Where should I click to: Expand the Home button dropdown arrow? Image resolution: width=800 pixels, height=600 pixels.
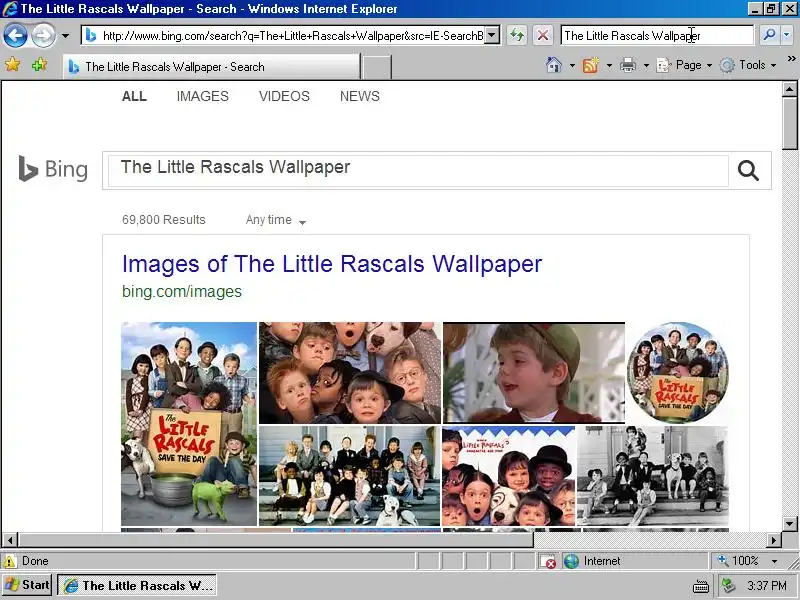pos(572,65)
